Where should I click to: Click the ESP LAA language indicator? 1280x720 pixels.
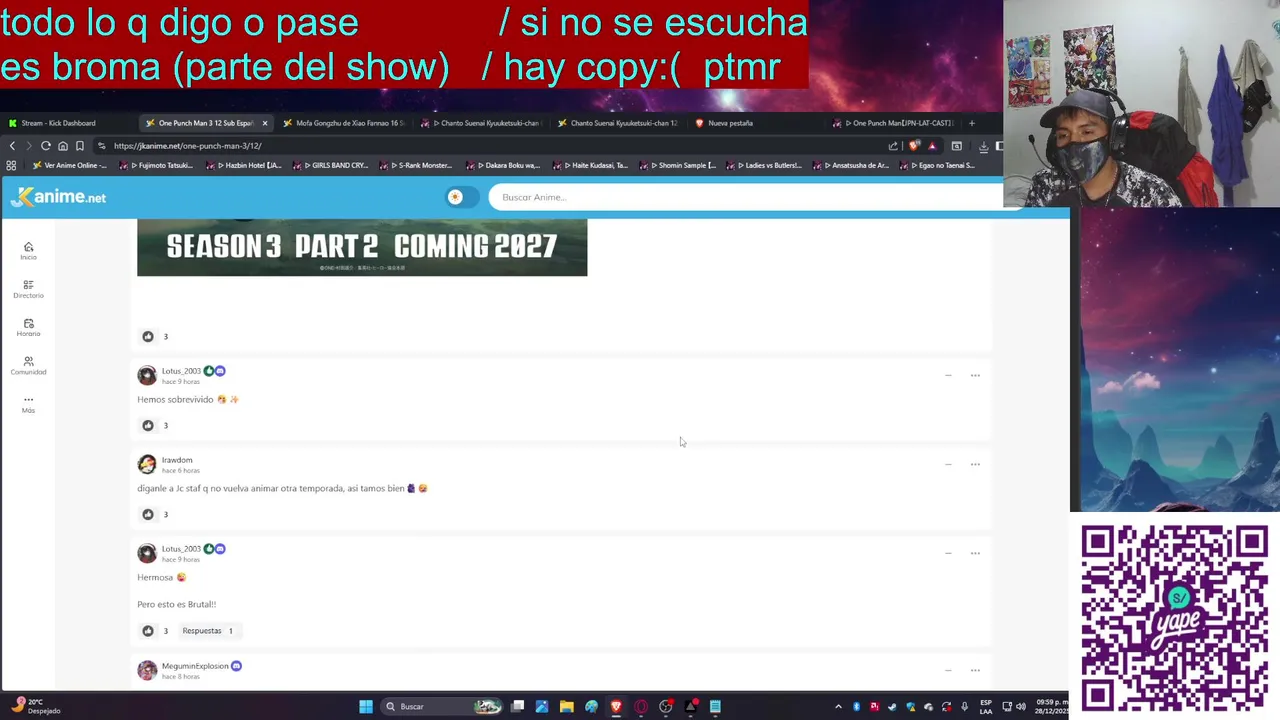(986, 707)
